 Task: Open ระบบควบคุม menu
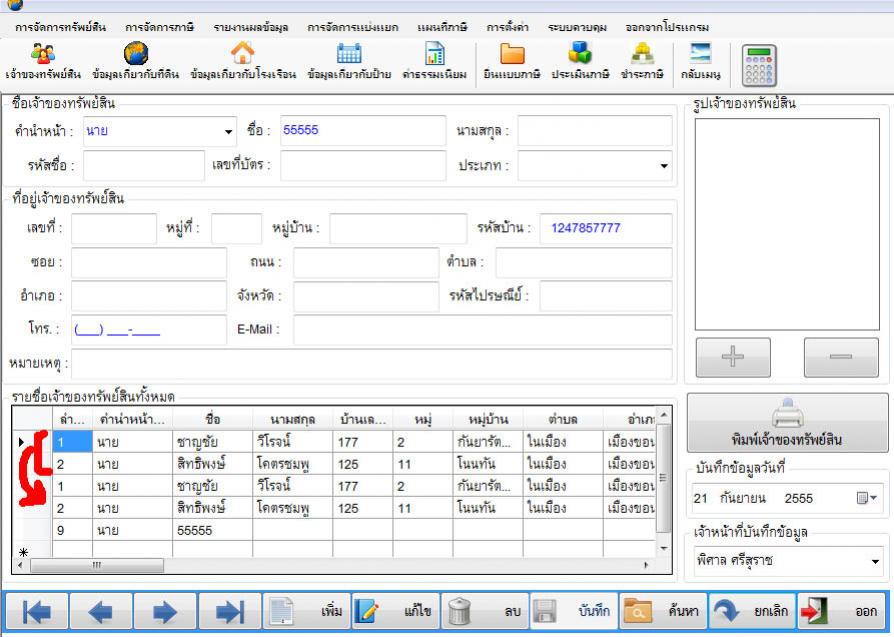tap(577, 27)
